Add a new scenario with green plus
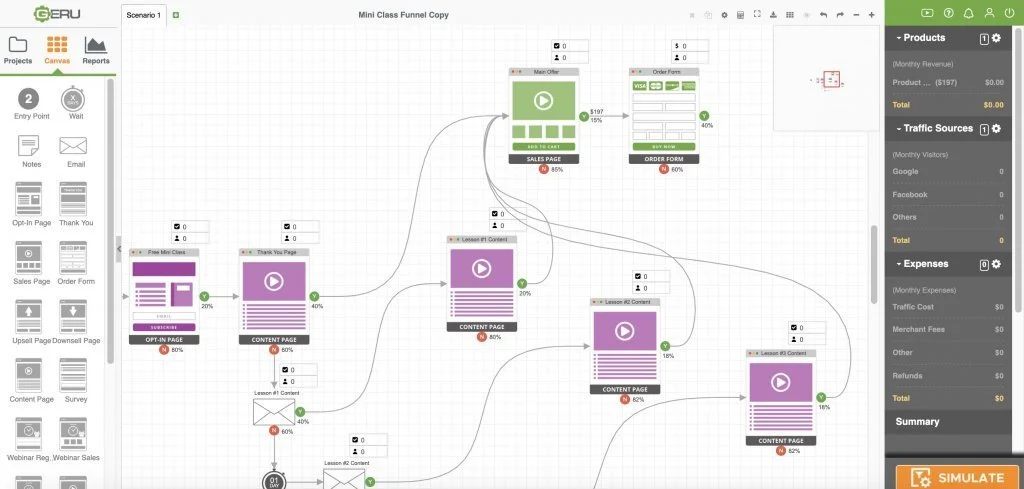The image size is (1024, 489). [176, 15]
